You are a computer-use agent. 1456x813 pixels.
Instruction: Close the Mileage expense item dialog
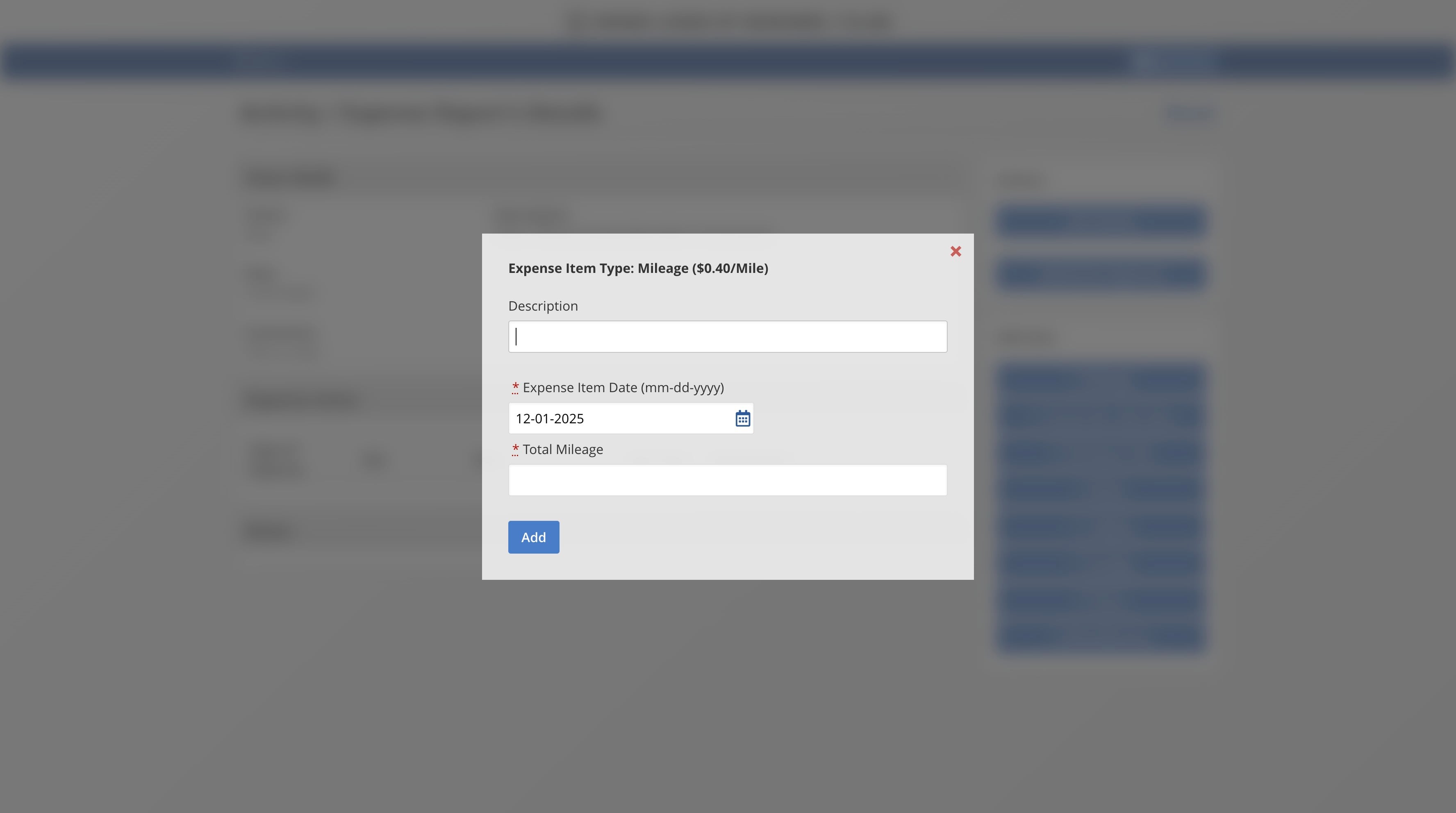point(955,252)
